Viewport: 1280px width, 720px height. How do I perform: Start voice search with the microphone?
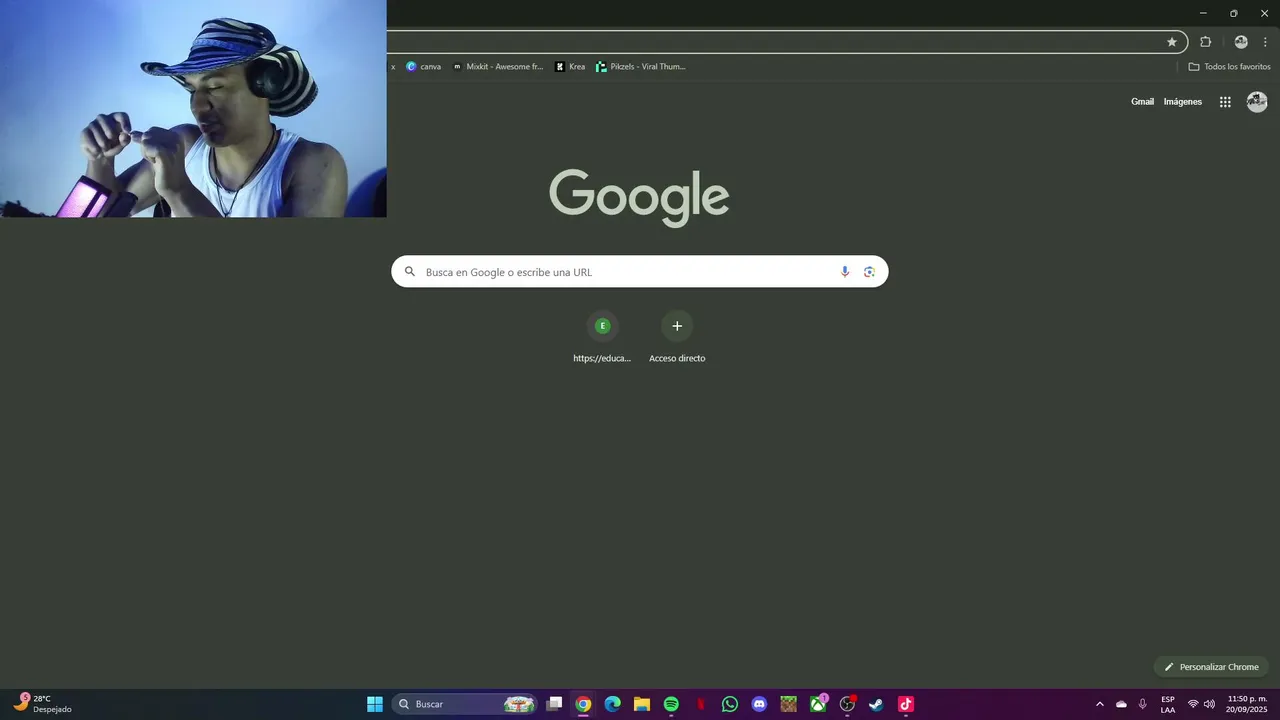(x=845, y=272)
